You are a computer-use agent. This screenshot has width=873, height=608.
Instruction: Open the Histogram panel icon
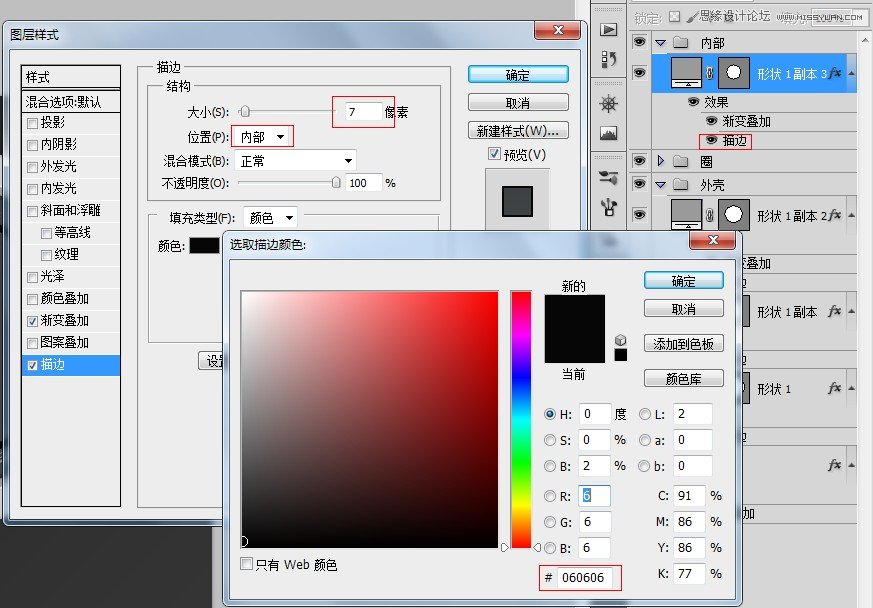(x=609, y=133)
